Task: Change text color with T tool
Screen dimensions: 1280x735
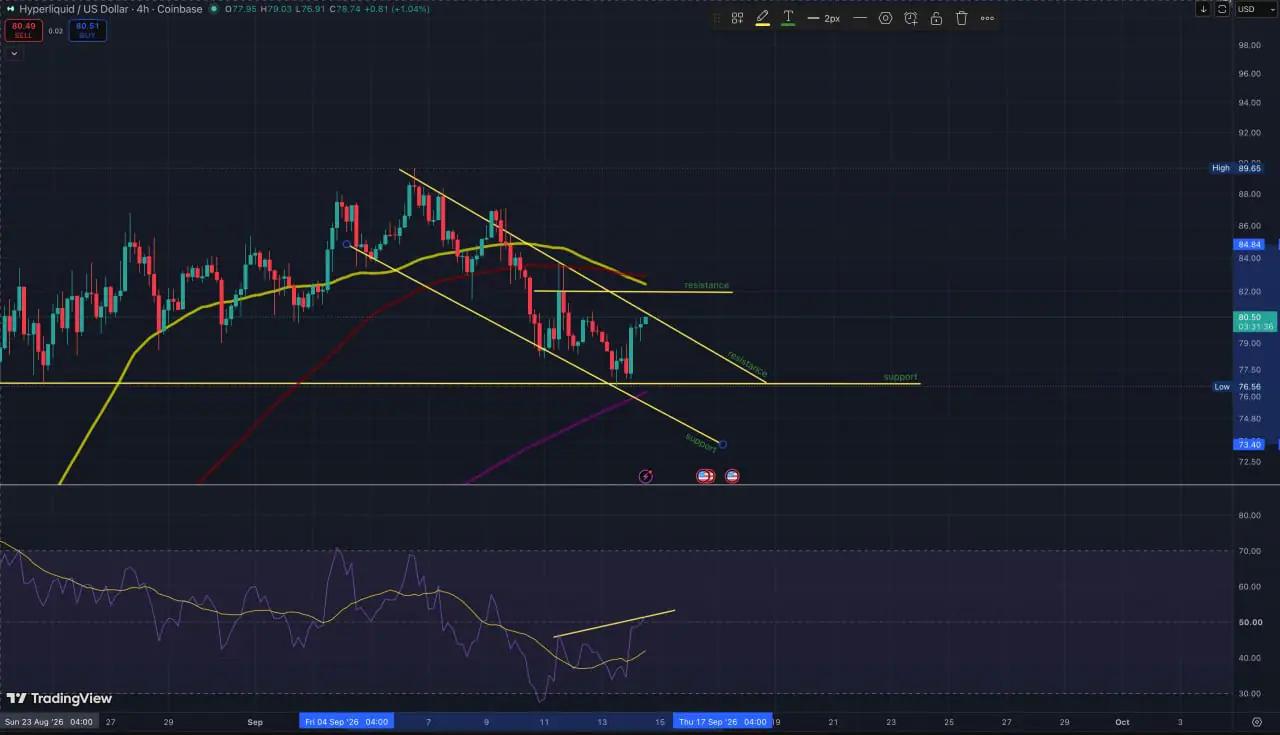Action: 788,18
